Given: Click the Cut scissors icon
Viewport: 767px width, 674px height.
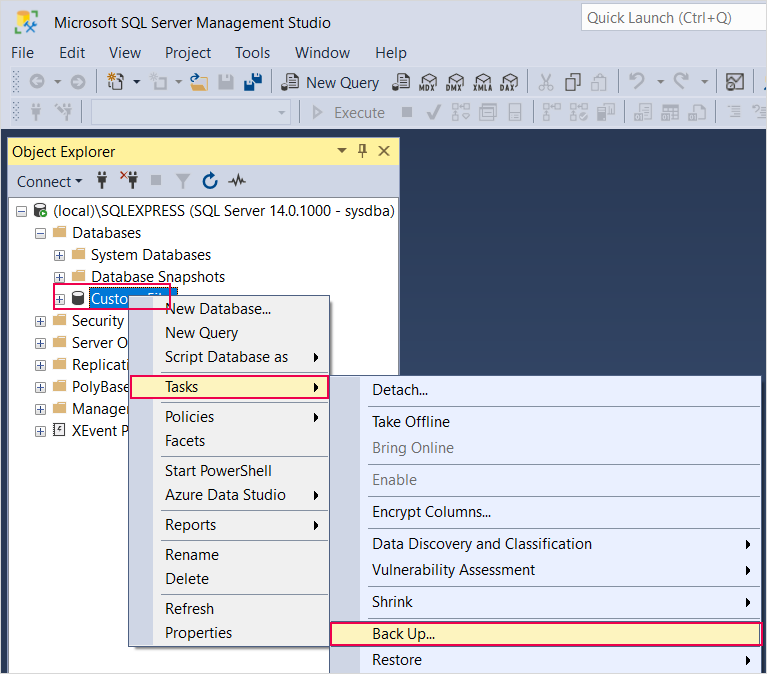Looking at the screenshot, I should tap(545, 82).
